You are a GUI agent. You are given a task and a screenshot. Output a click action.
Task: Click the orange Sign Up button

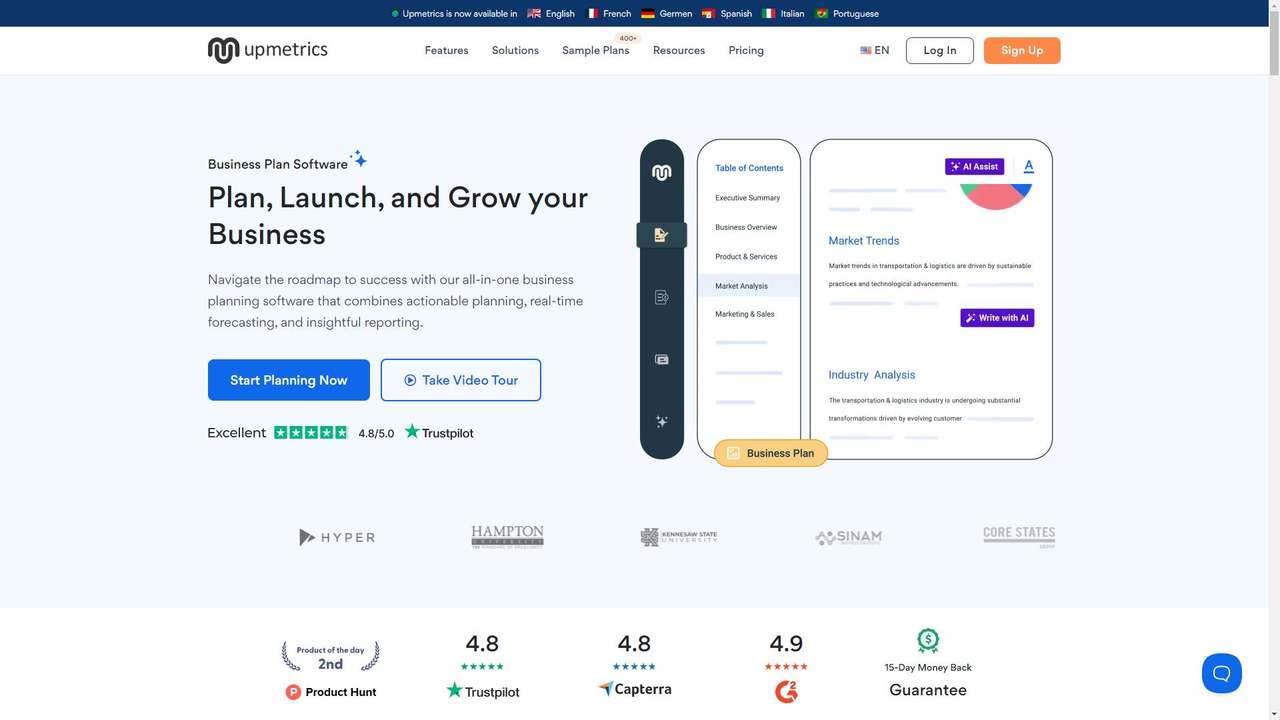point(1022,50)
